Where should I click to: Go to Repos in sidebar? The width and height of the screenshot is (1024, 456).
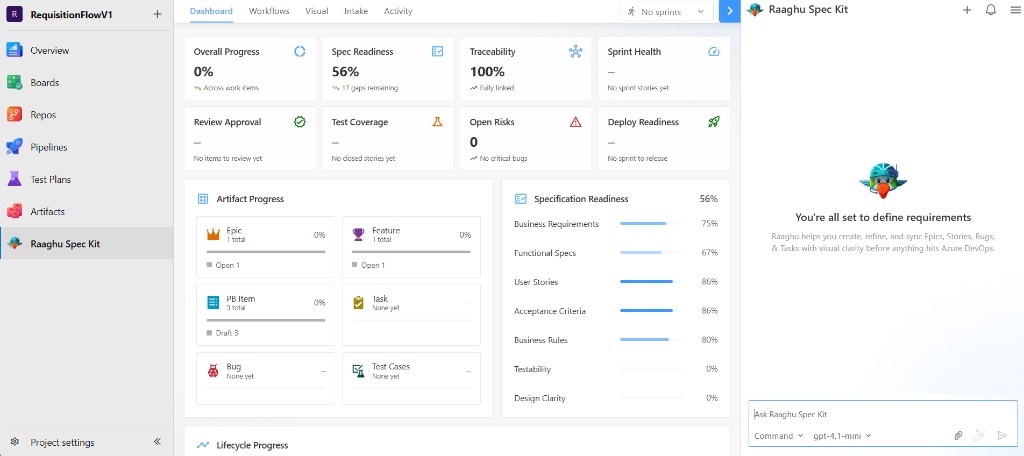pyautogui.click(x=86, y=114)
